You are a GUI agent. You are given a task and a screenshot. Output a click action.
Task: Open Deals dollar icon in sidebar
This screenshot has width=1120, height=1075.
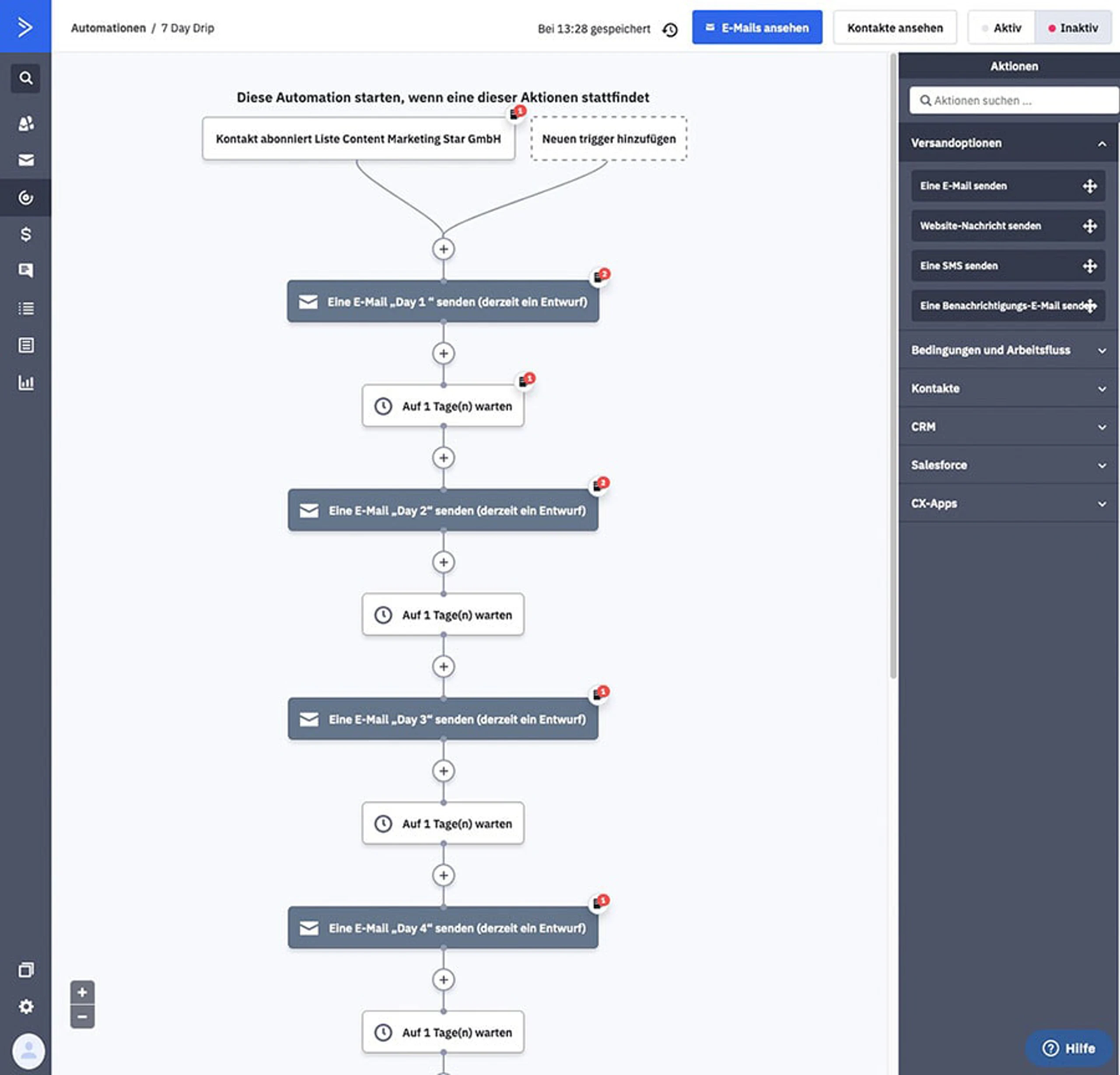pyautogui.click(x=26, y=234)
